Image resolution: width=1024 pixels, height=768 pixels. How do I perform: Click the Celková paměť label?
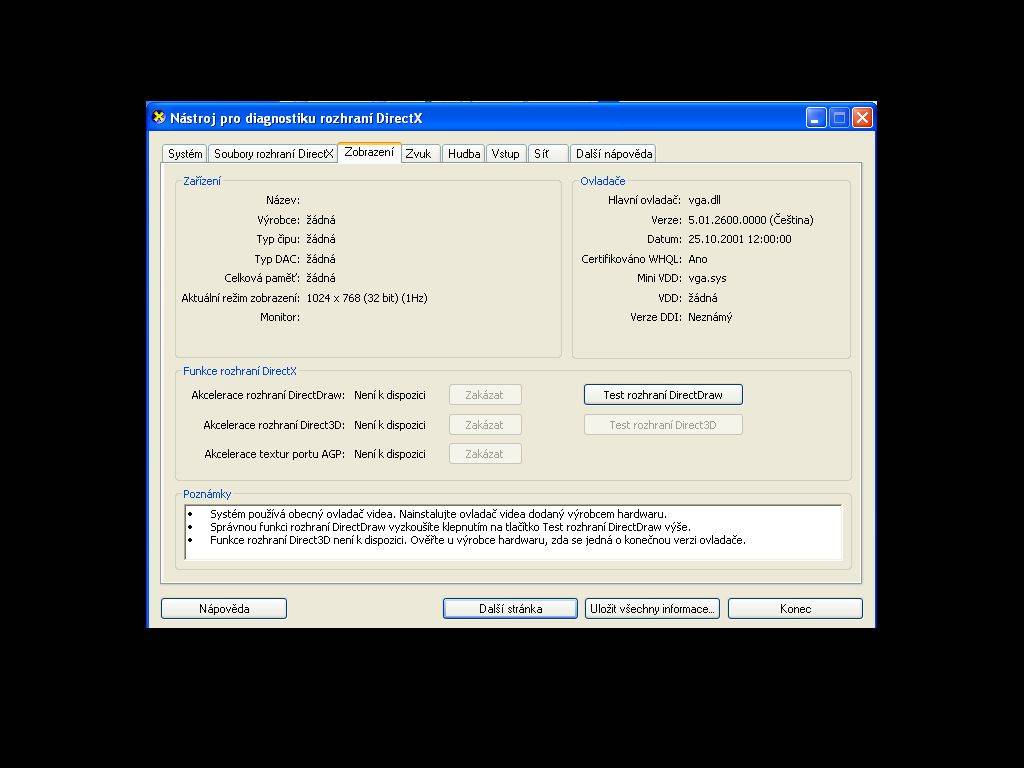point(262,278)
